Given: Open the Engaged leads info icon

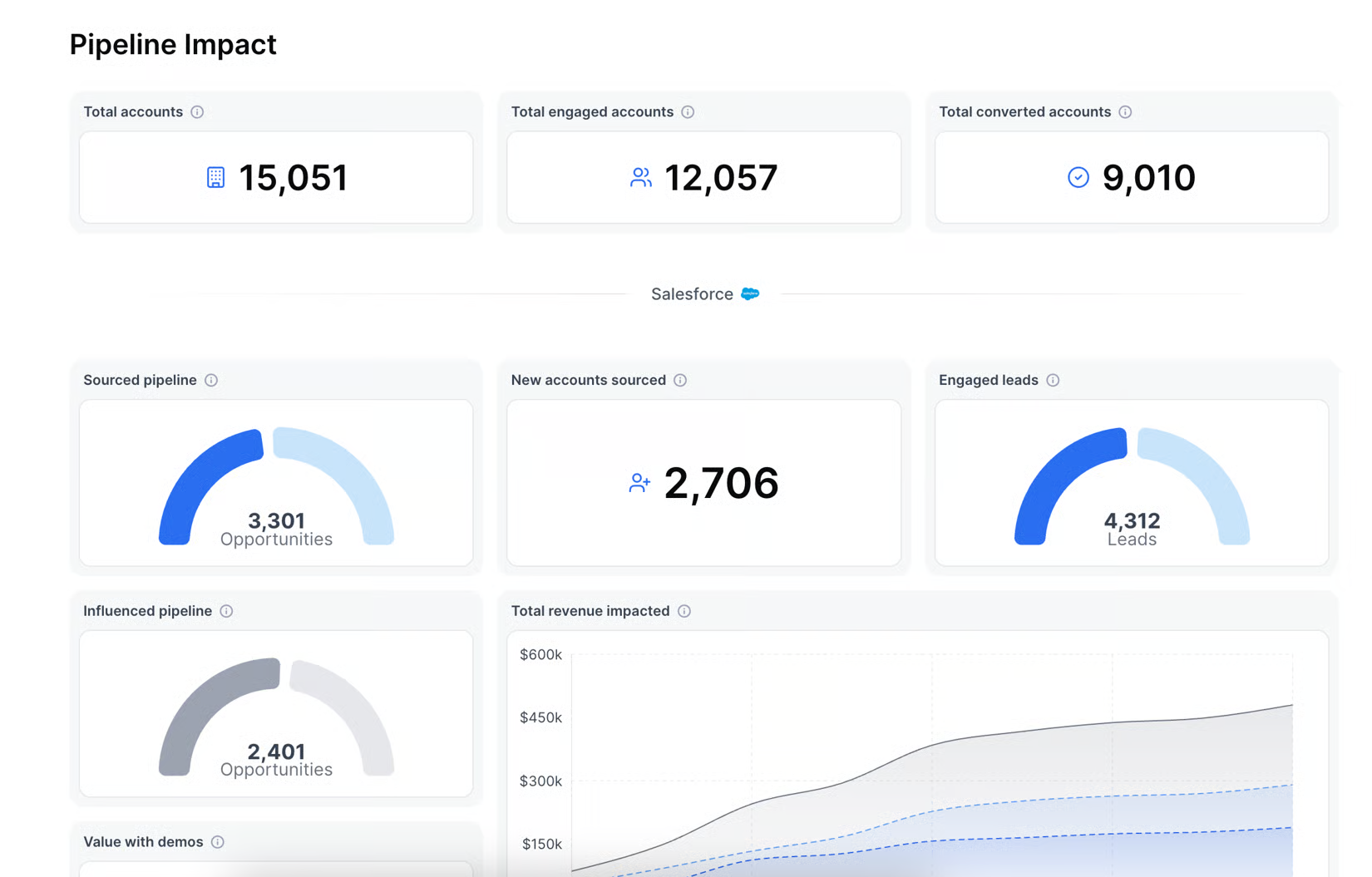Looking at the screenshot, I should pos(1053,380).
